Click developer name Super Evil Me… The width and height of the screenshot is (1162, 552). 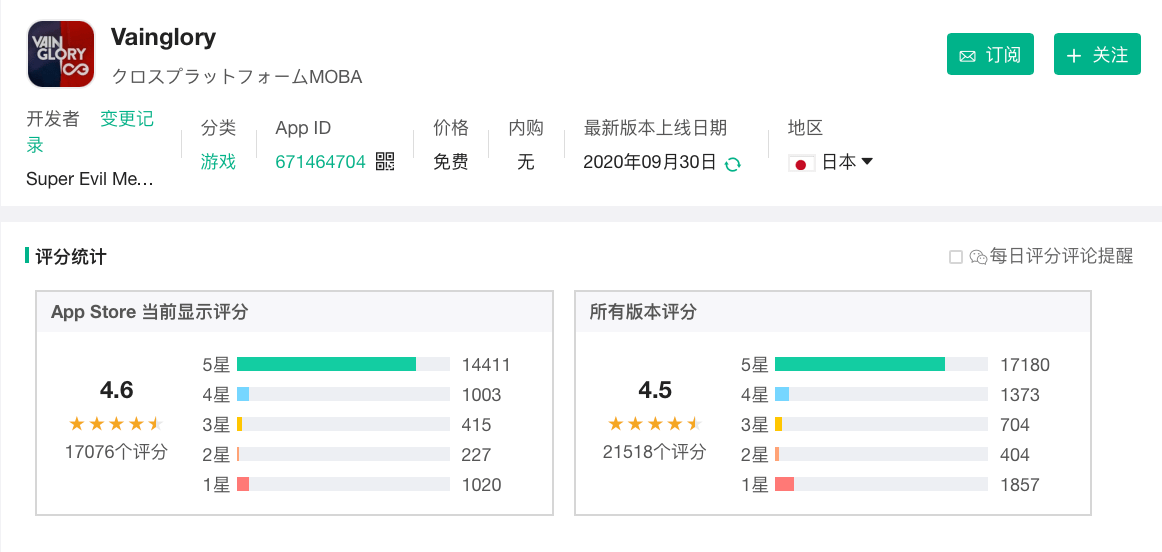[x=90, y=179]
